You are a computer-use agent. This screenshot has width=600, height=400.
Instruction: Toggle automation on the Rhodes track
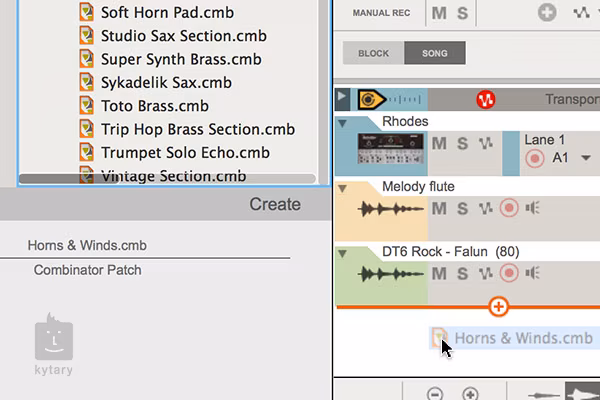pos(486,144)
